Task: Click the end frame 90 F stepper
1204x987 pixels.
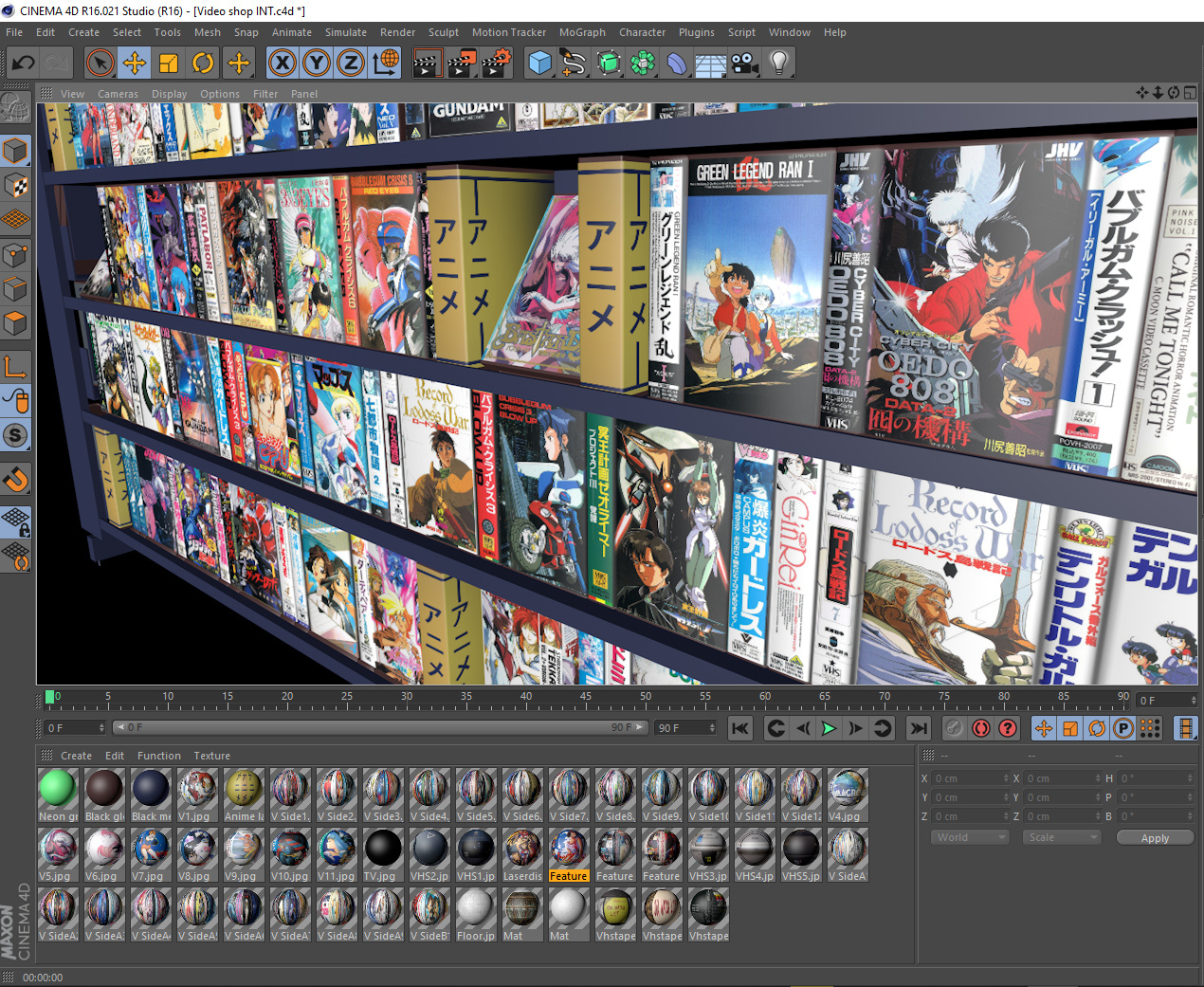Action: (712, 728)
